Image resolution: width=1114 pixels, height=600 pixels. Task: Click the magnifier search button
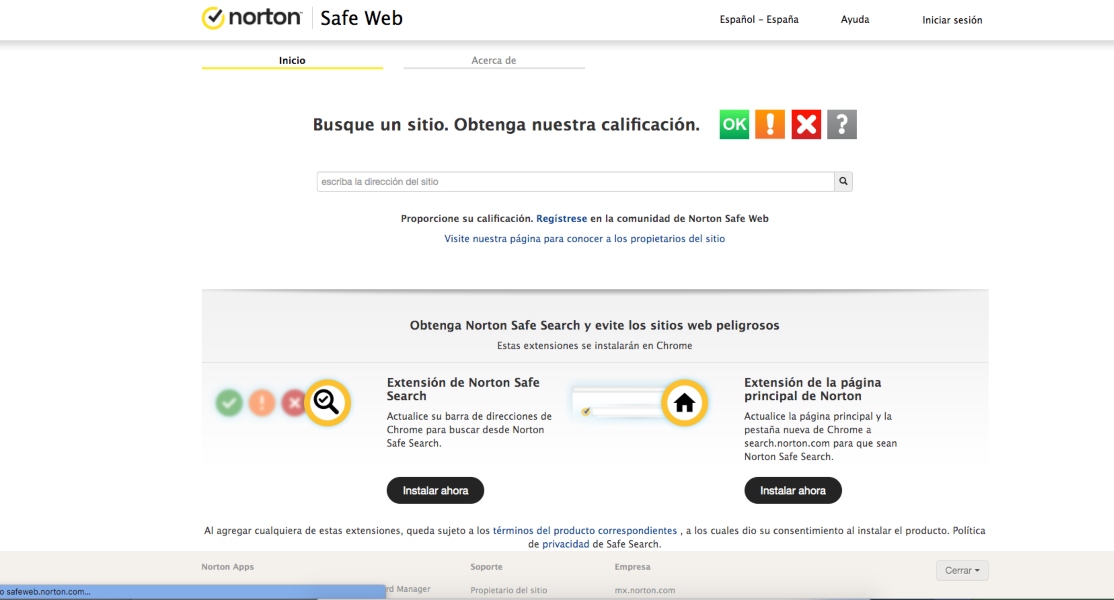click(843, 181)
